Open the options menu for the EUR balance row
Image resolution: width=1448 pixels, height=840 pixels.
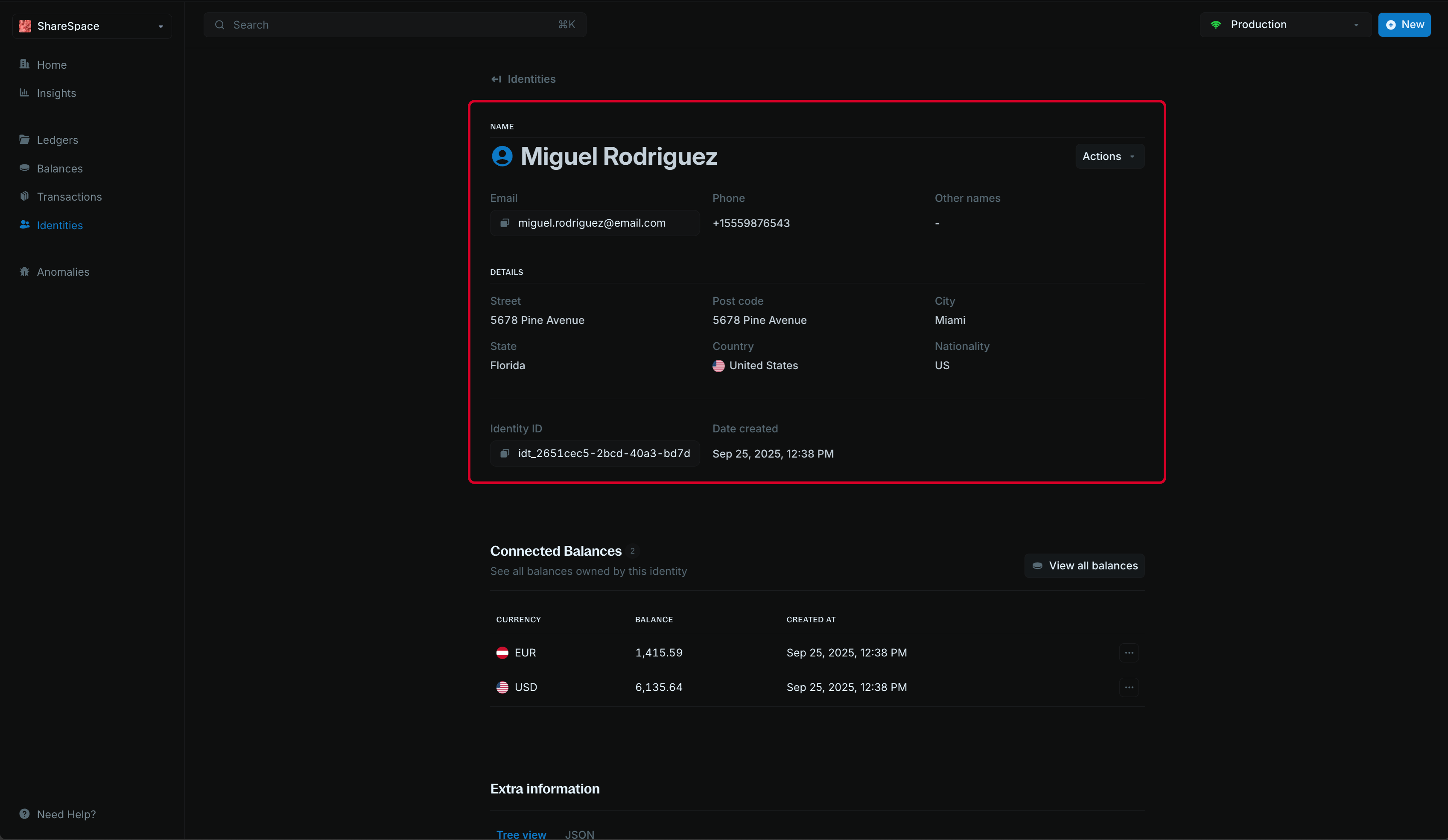(1129, 653)
